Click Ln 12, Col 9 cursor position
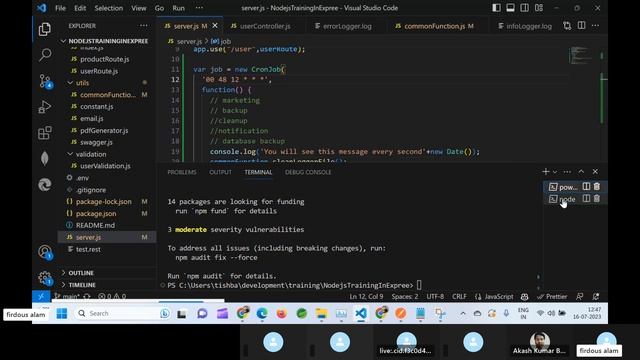Screen dimensions: 640x360 (x=366, y=297)
